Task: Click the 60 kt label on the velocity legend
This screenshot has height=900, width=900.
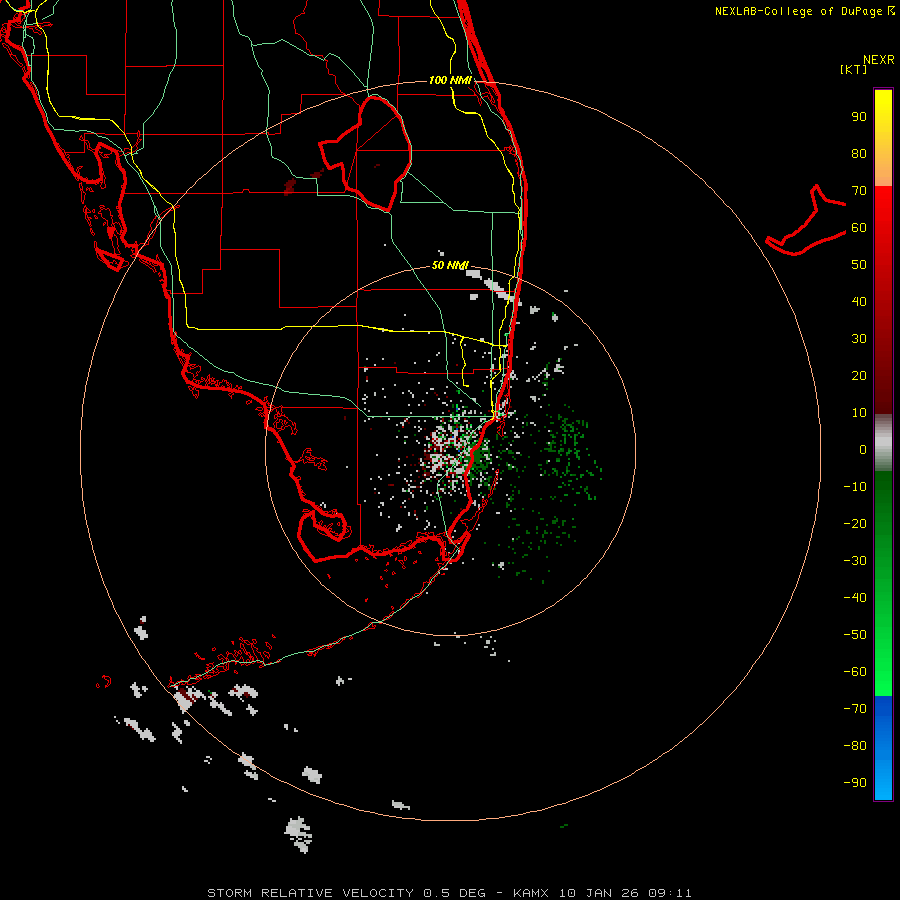Action: 859,227
